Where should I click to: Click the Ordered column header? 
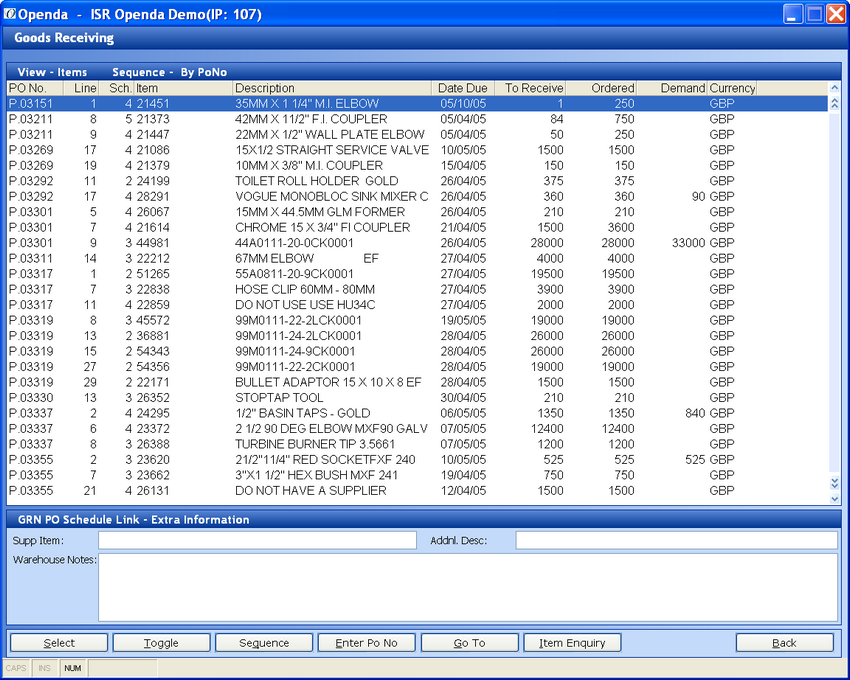pyautogui.click(x=601, y=88)
